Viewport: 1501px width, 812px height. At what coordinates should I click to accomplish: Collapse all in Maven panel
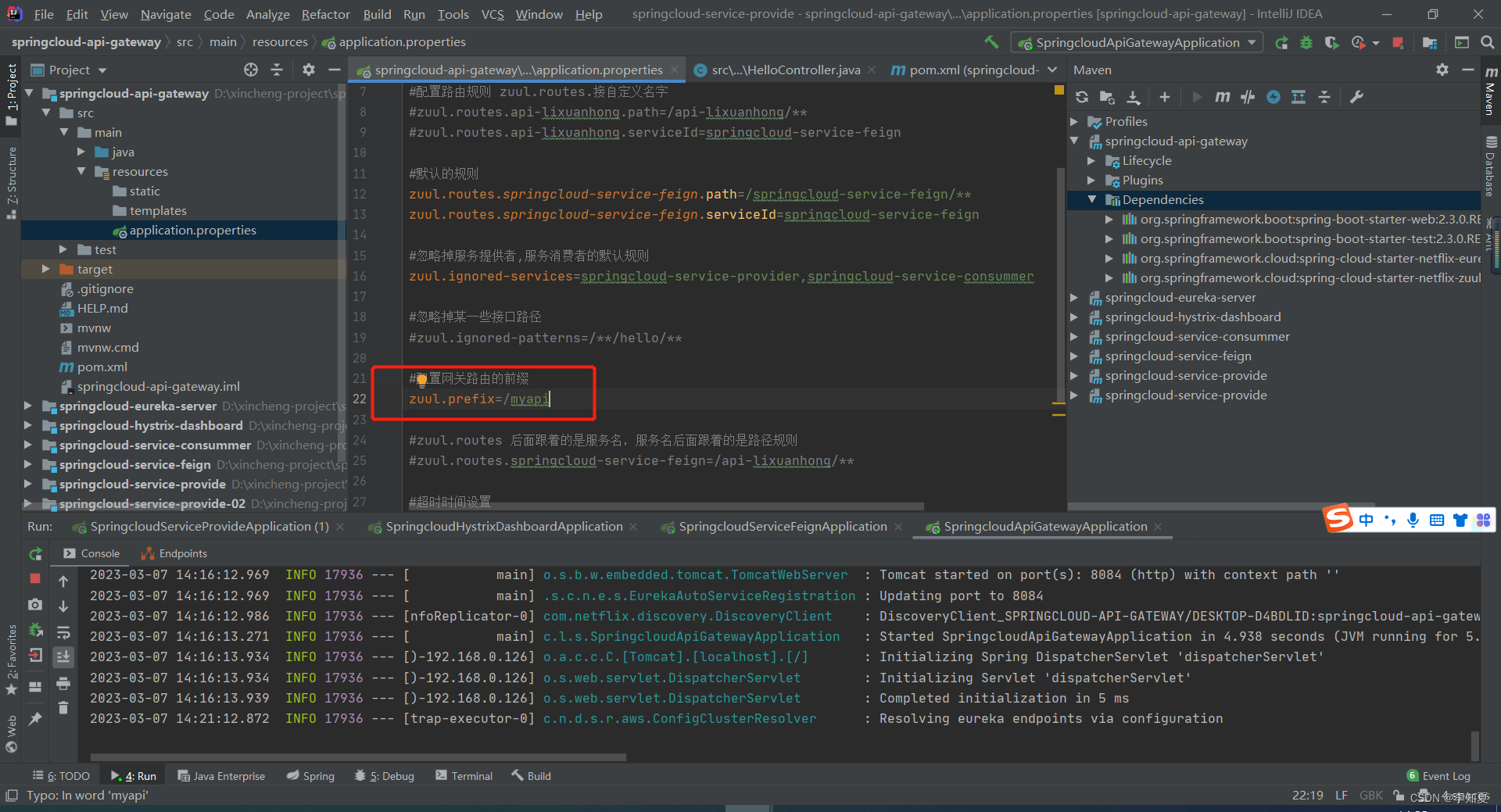[1324, 97]
